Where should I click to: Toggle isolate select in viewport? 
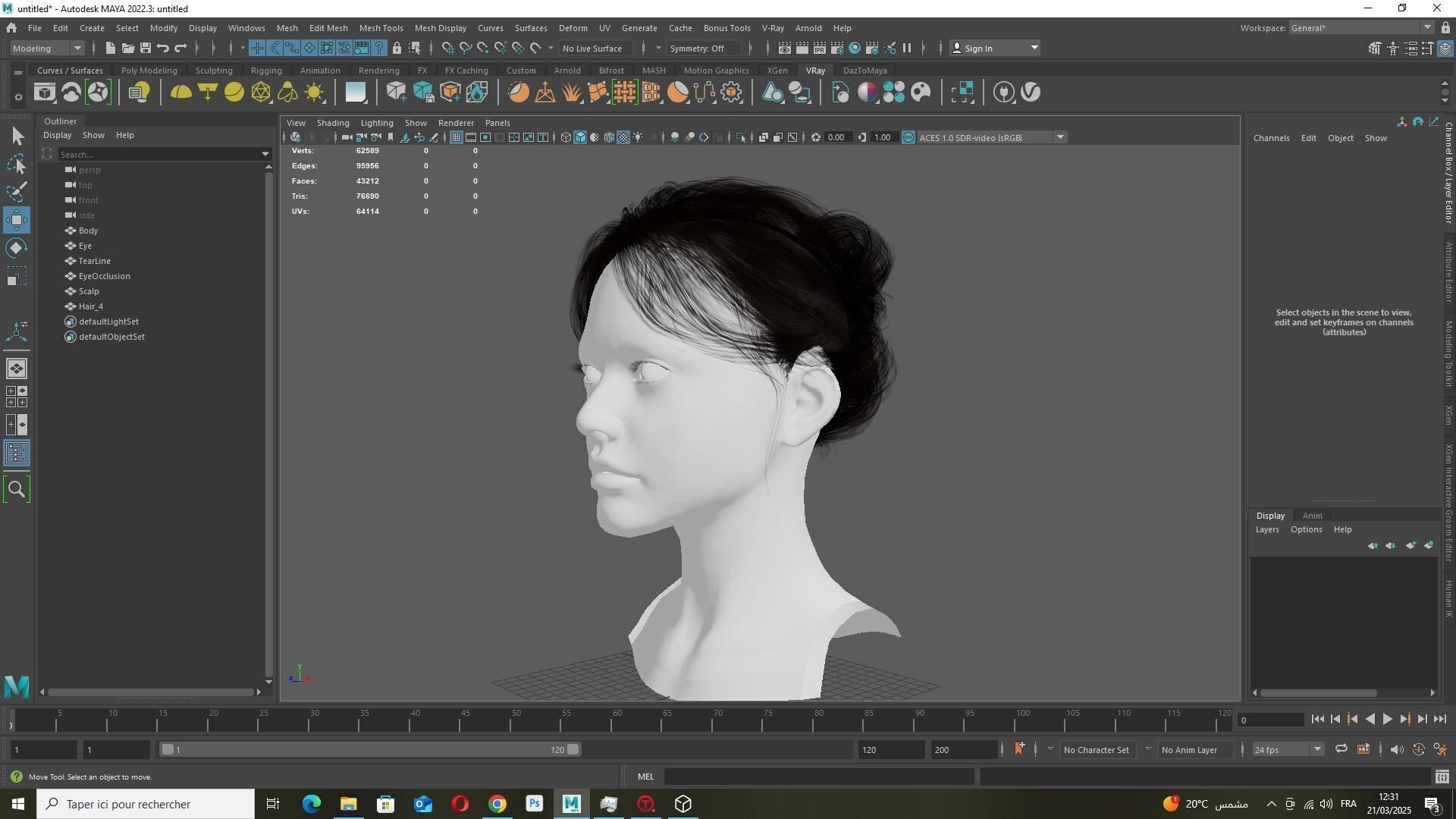click(741, 137)
